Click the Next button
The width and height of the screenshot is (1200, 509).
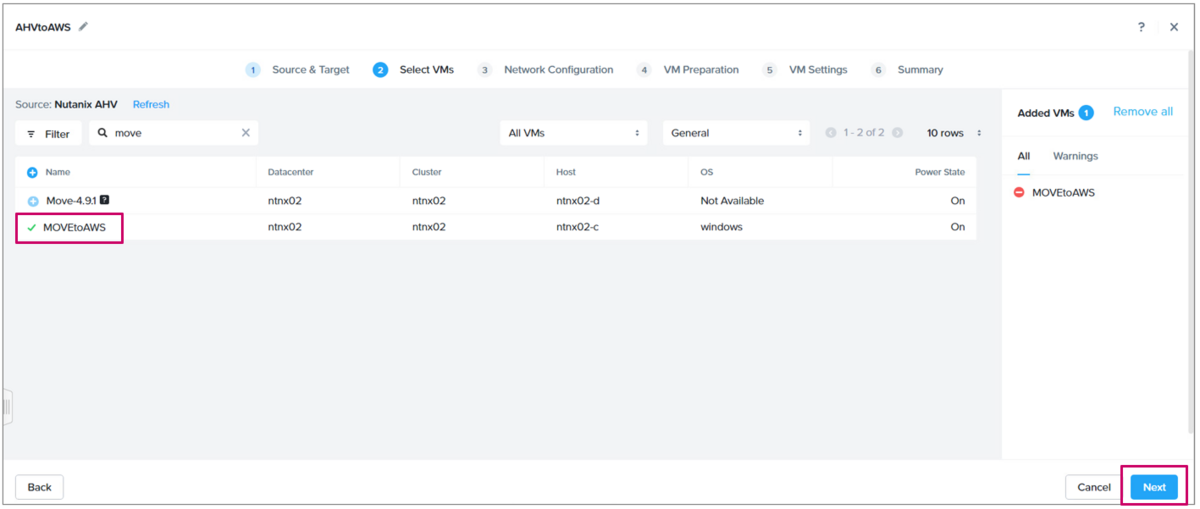click(x=1154, y=487)
